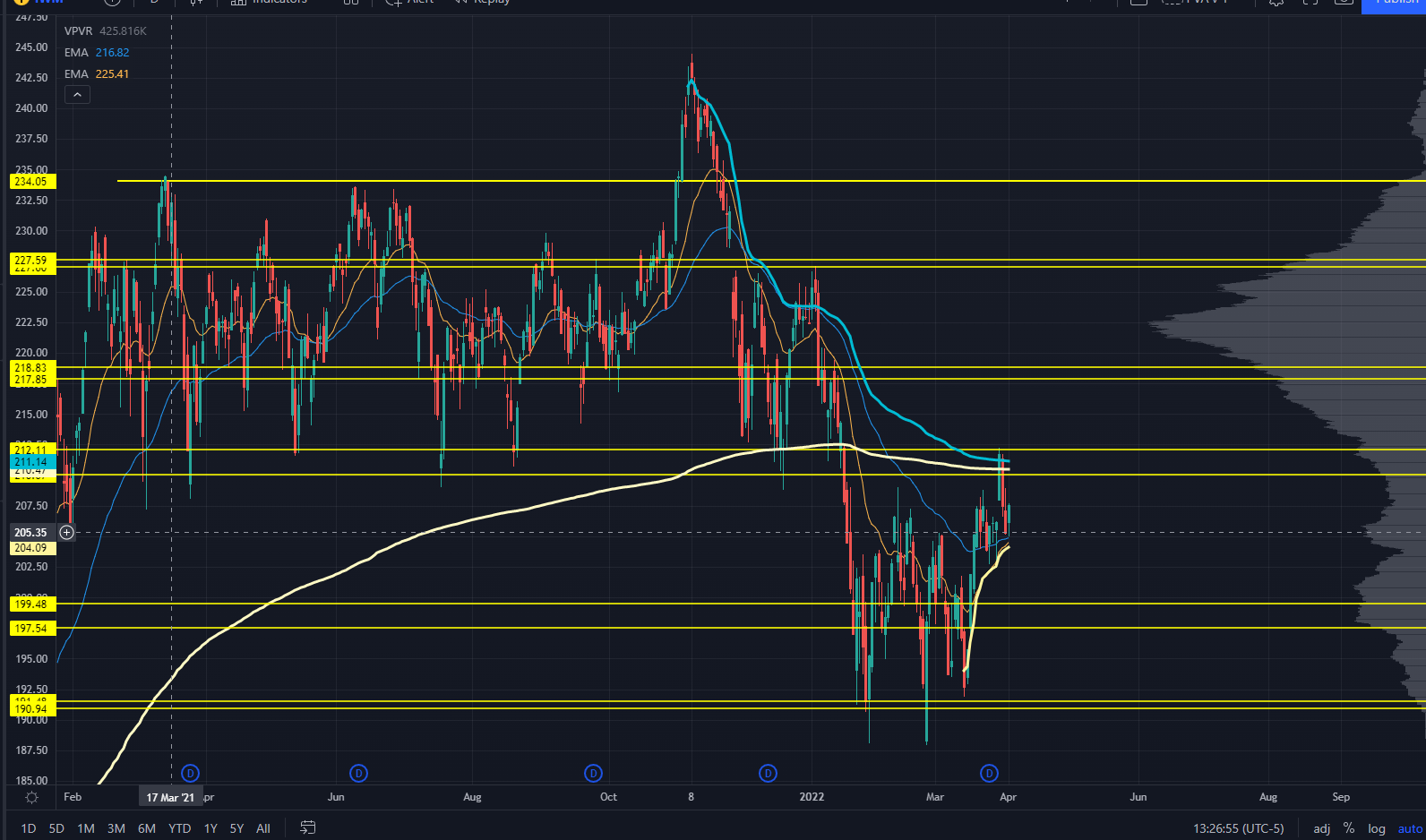The image size is (1426, 840).
Task: Set the range to YTD
Action: (180, 828)
